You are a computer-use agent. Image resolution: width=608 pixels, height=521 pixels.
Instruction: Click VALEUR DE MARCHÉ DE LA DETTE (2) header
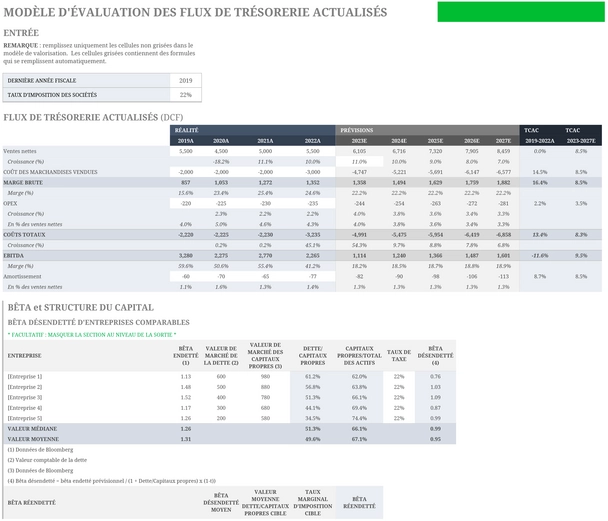[x=221, y=356]
